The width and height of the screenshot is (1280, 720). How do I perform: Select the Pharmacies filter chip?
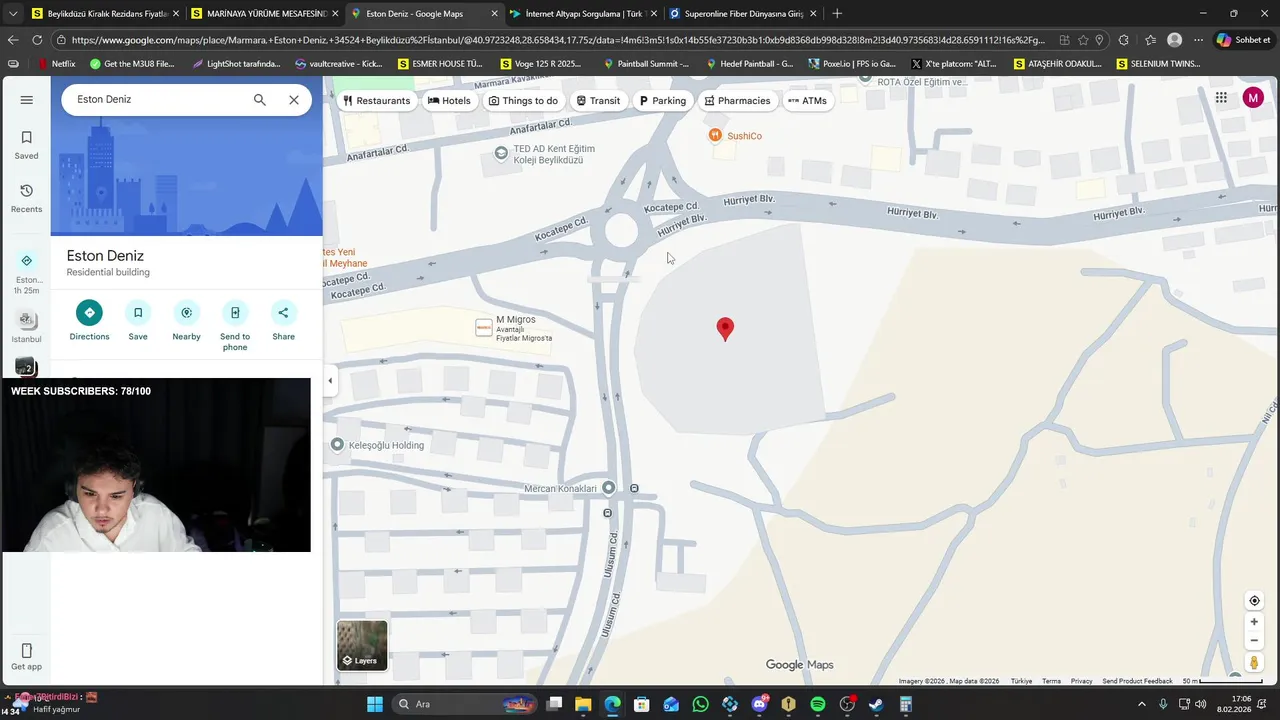click(737, 100)
